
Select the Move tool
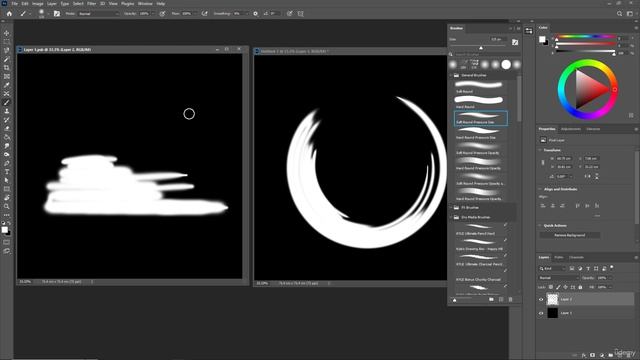(x=7, y=33)
